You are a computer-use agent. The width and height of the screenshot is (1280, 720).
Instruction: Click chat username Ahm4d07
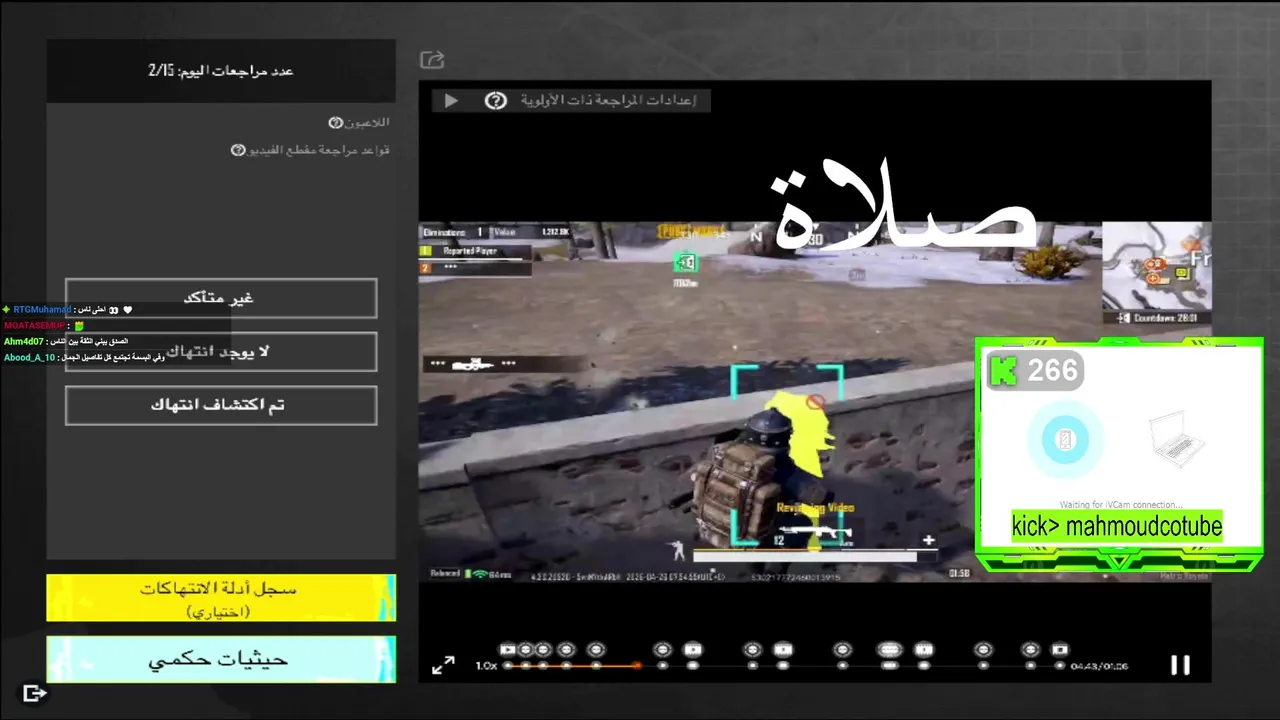tap(23, 342)
